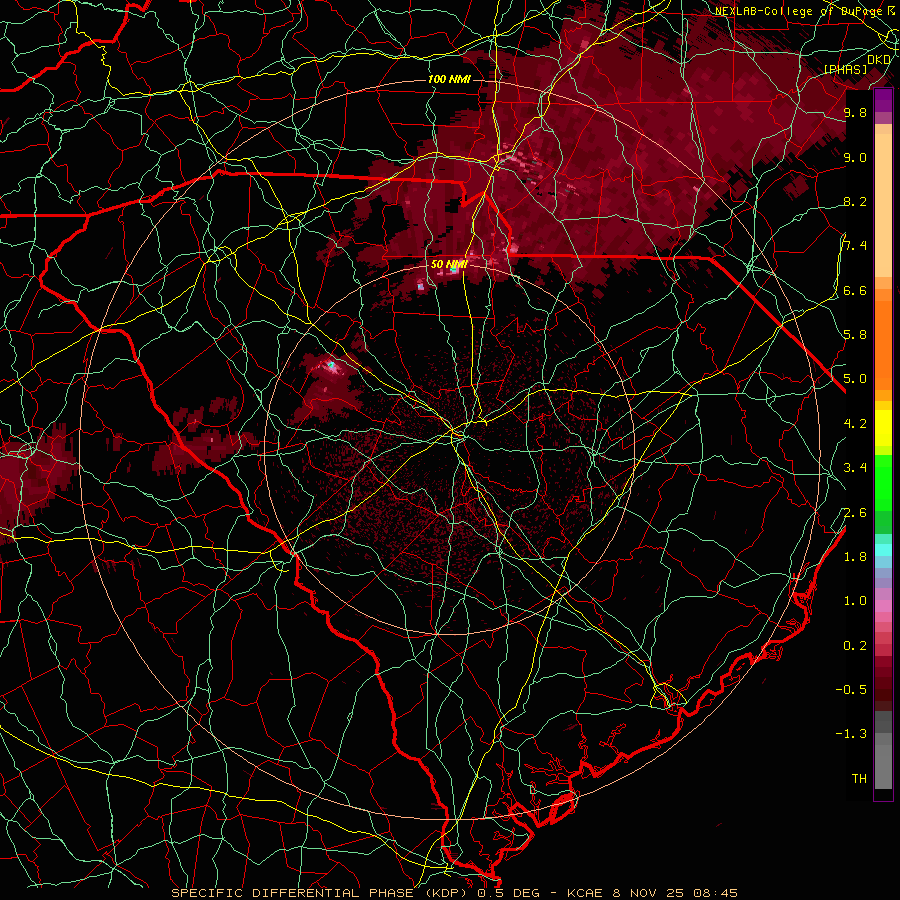This screenshot has width=900, height=900.
Task: Click the 5.0 legend value
Action: coord(855,379)
